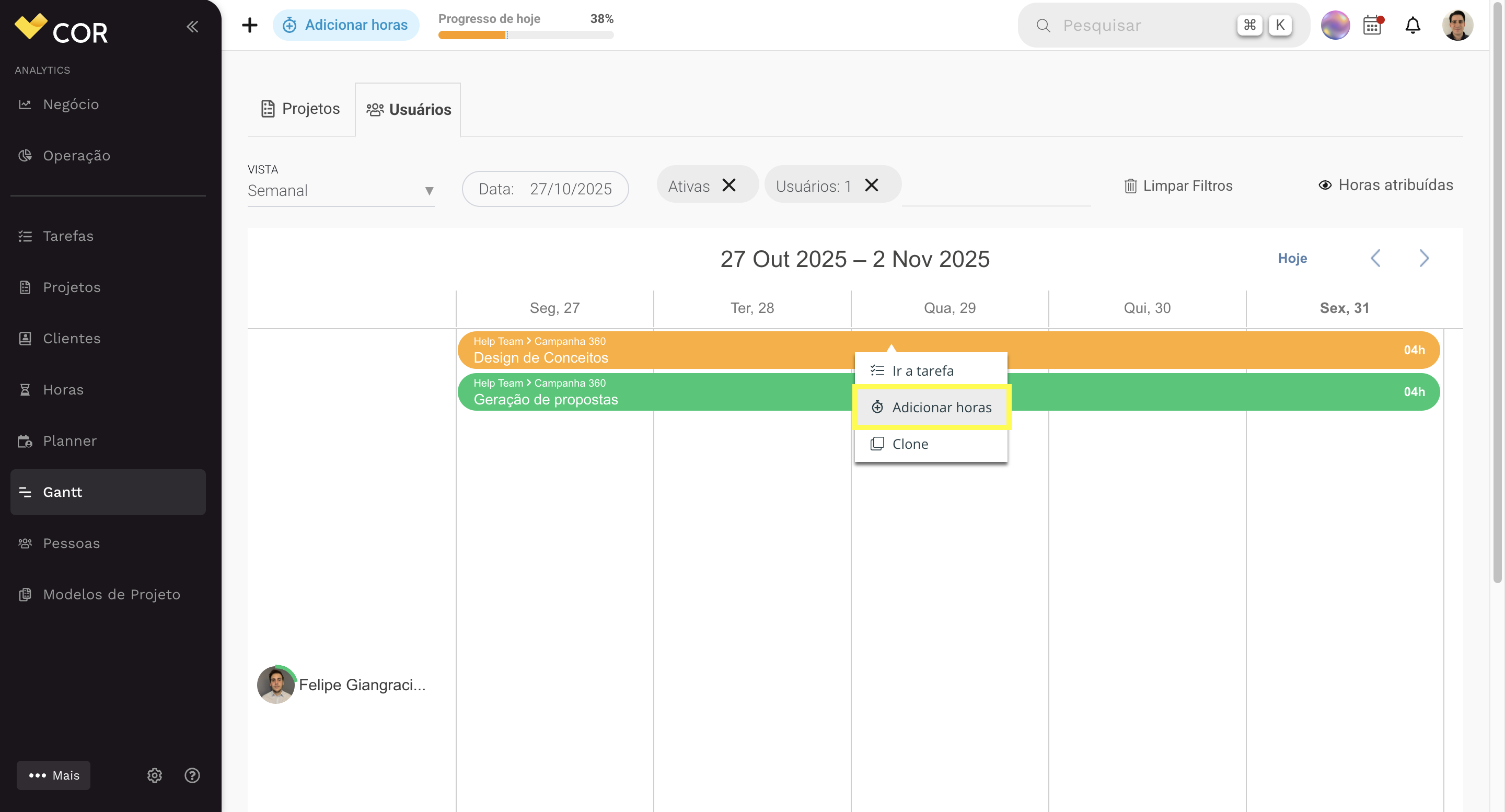Select Gantt in the sidebar

[x=108, y=492]
